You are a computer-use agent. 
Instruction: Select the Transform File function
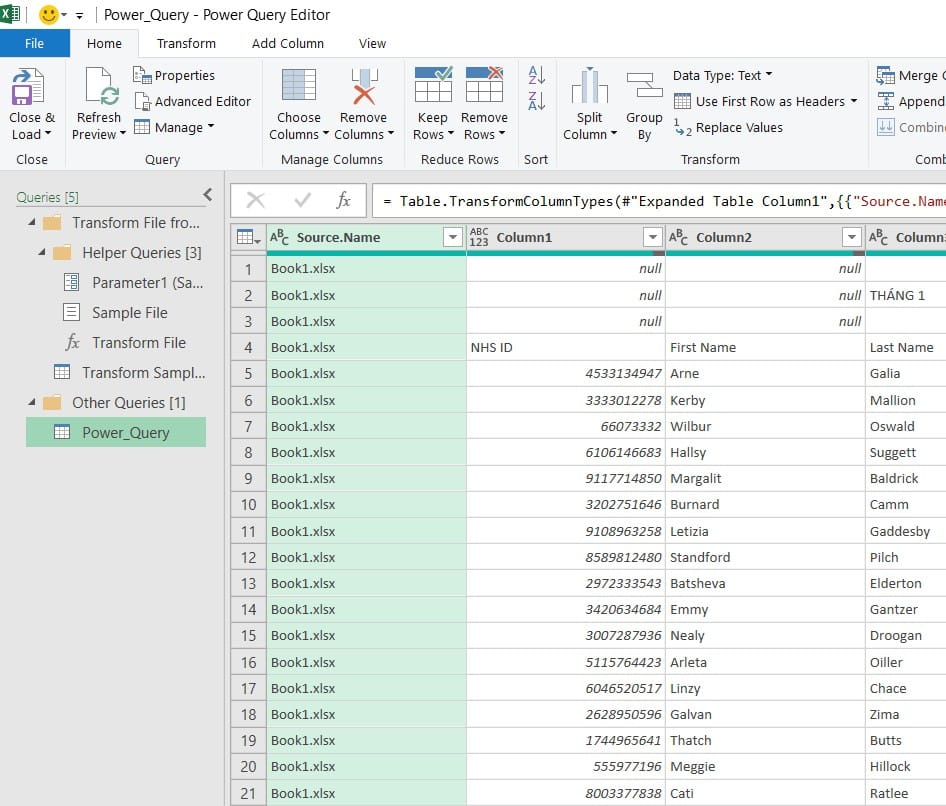[125, 343]
